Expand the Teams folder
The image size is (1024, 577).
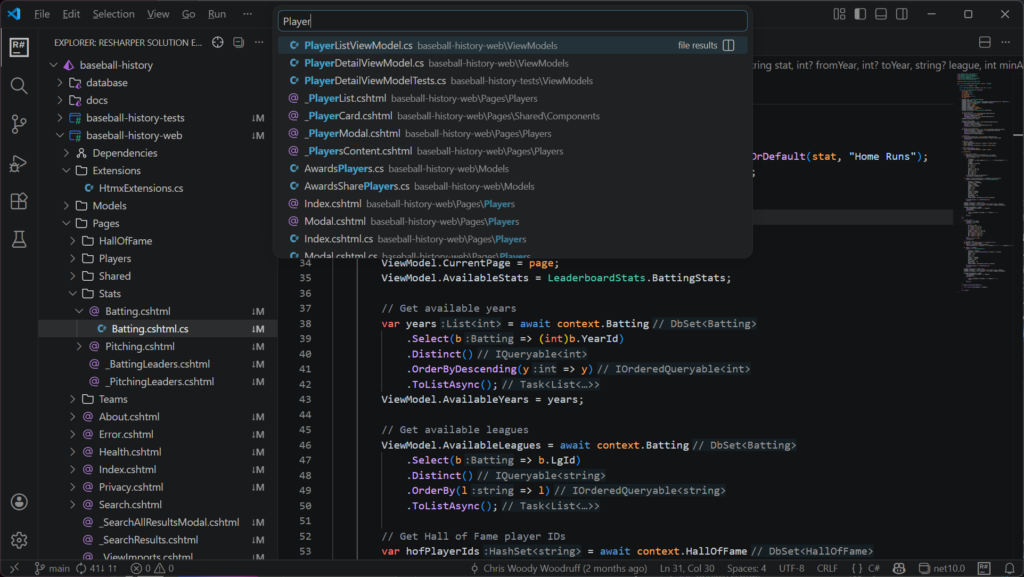point(112,399)
